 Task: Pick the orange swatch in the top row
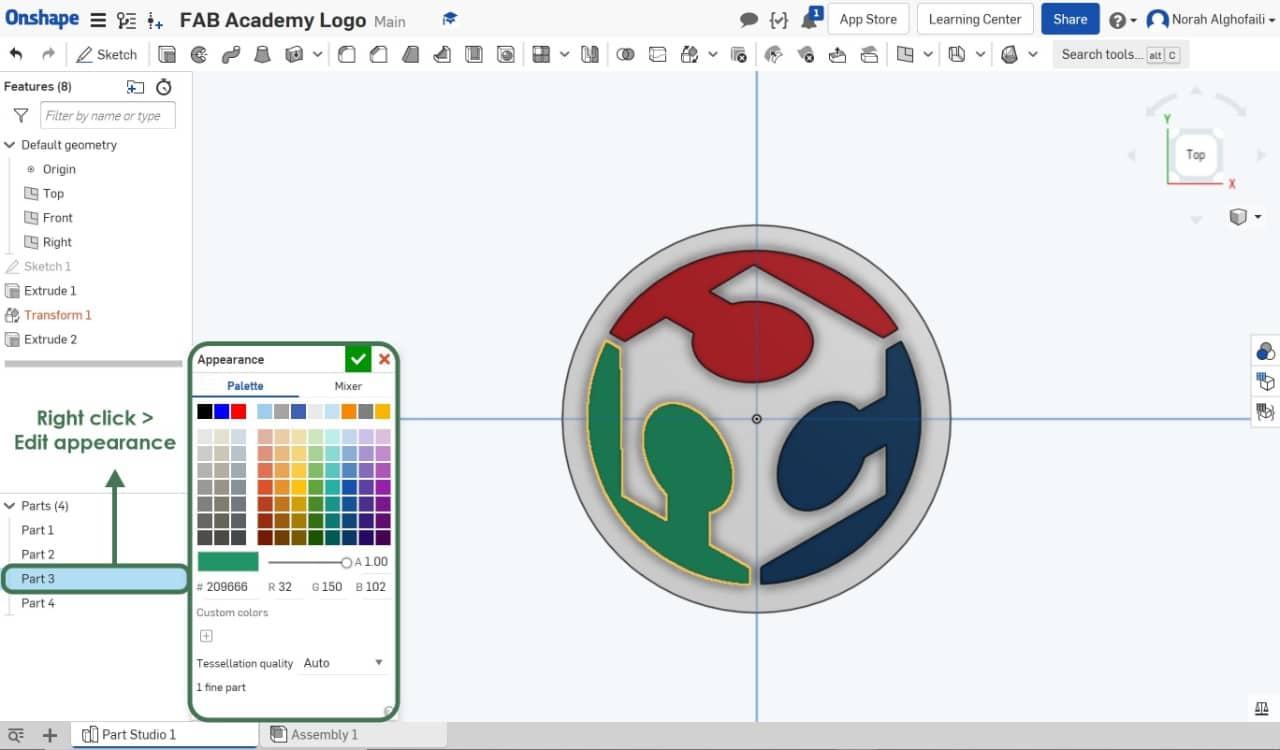click(348, 411)
